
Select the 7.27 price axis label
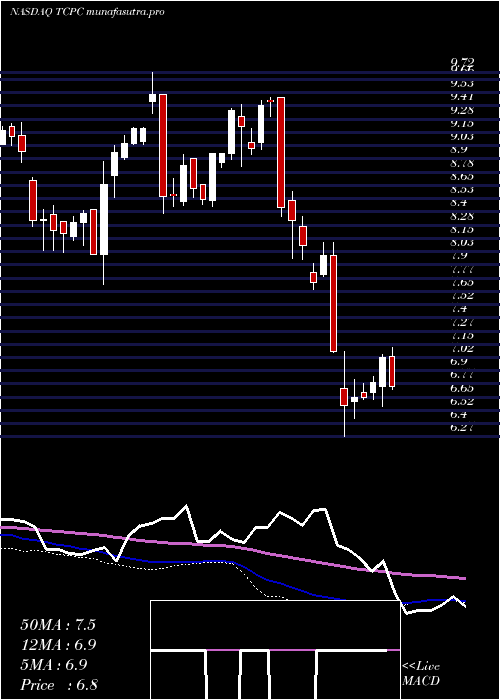[462, 322]
